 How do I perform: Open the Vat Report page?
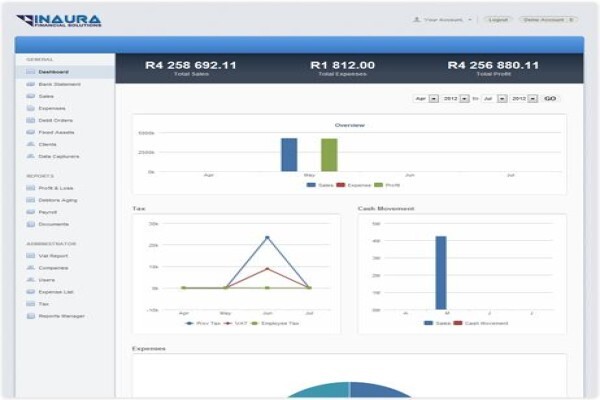click(x=53, y=256)
